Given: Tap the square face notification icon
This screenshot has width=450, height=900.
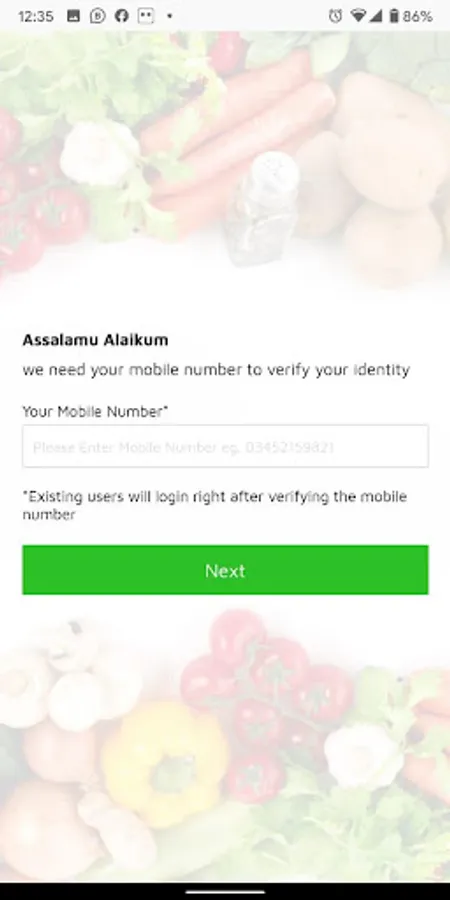Looking at the screenshot, I should (146, 15).
